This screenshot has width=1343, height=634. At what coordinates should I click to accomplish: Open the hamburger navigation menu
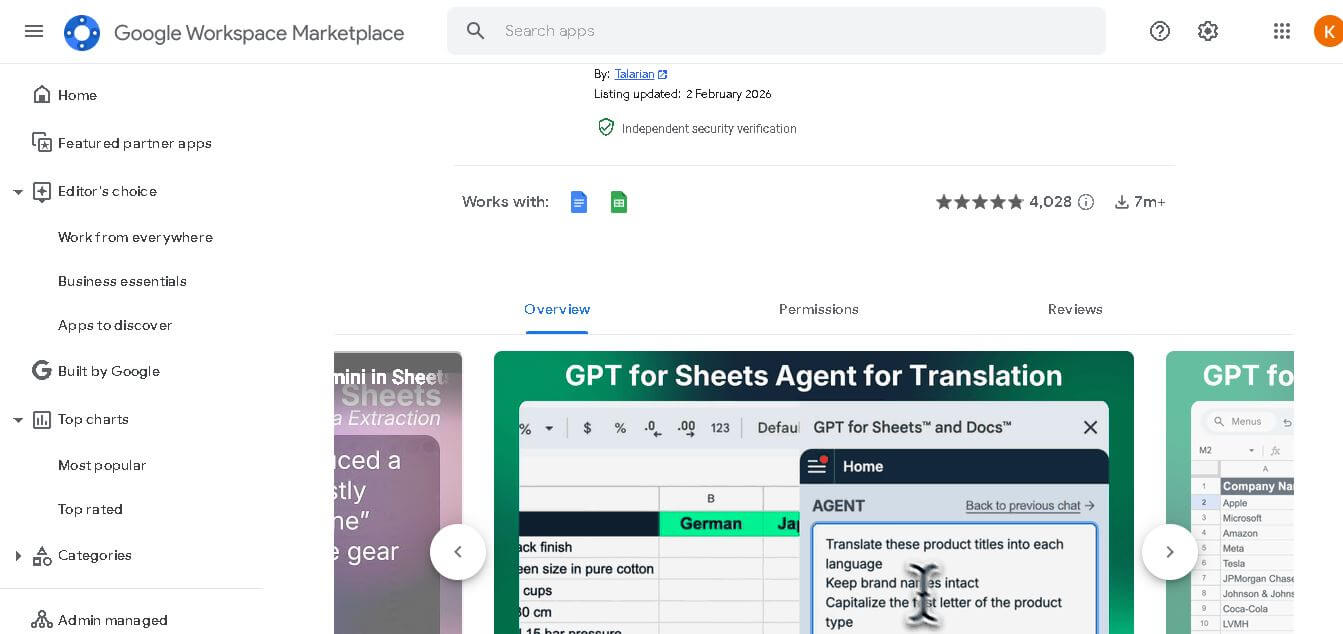click(x=33, y=31)
